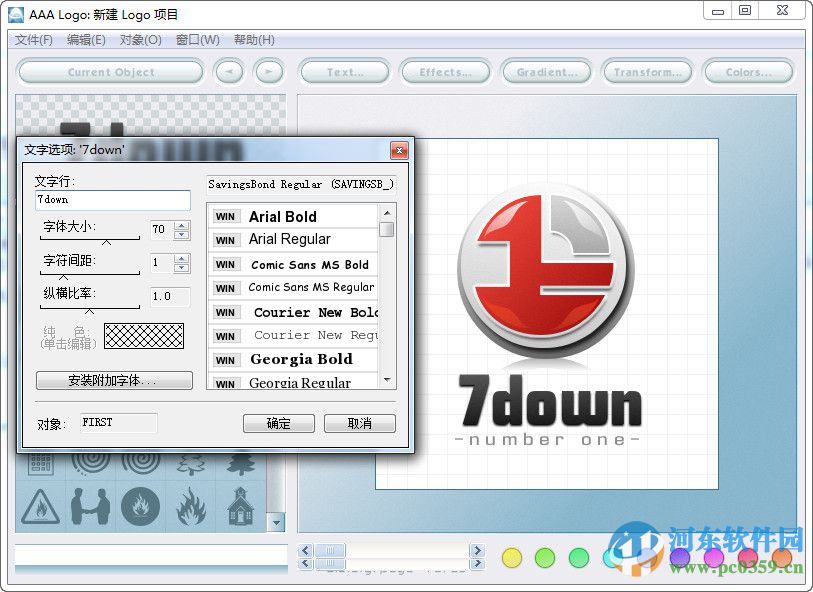This screenshot has height=592, width=813.
Task: Select Georgia Regular font
Action: click(x=293, y=383)
